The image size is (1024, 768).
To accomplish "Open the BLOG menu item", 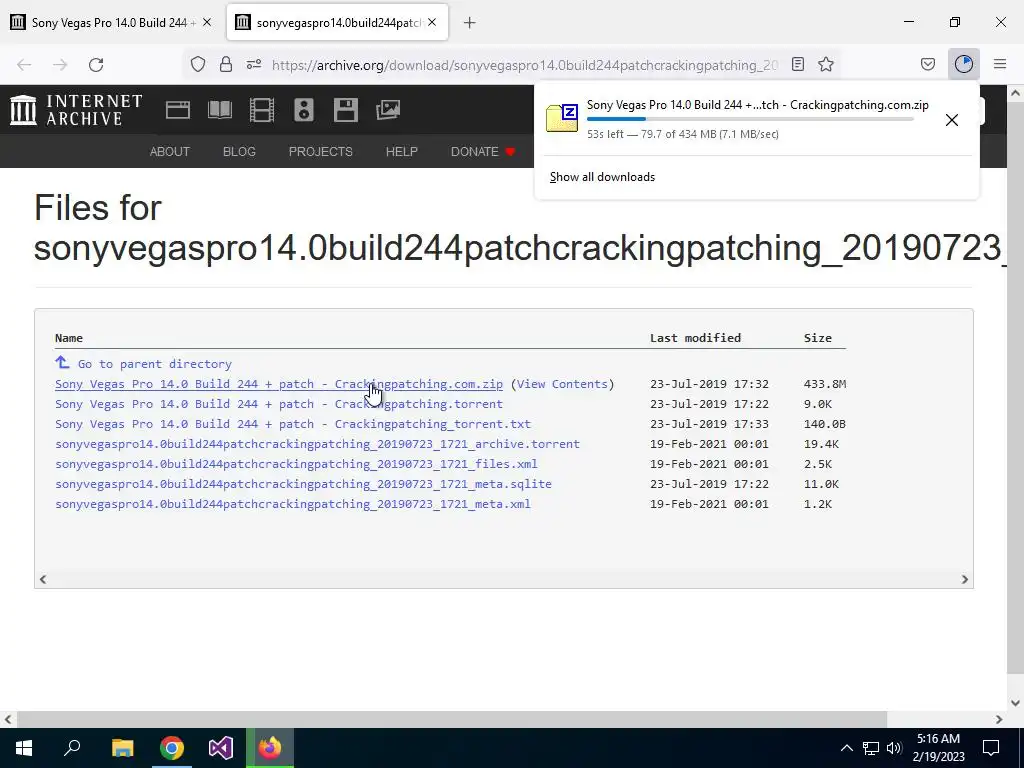I will (239, 152).
